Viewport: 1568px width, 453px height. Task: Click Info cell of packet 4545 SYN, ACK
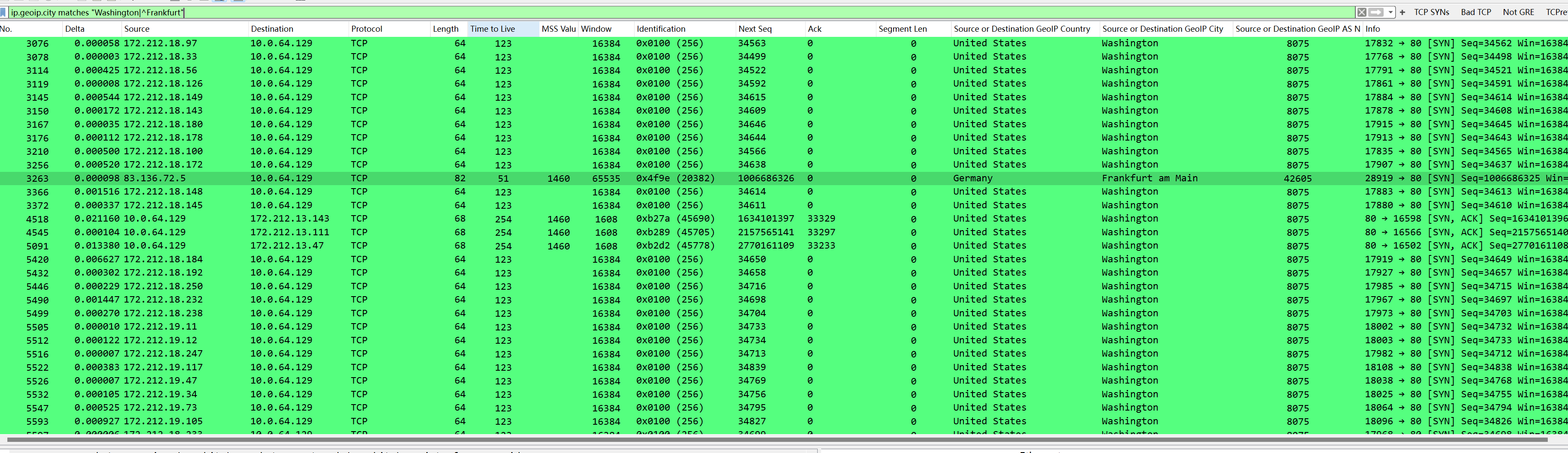1466,232
